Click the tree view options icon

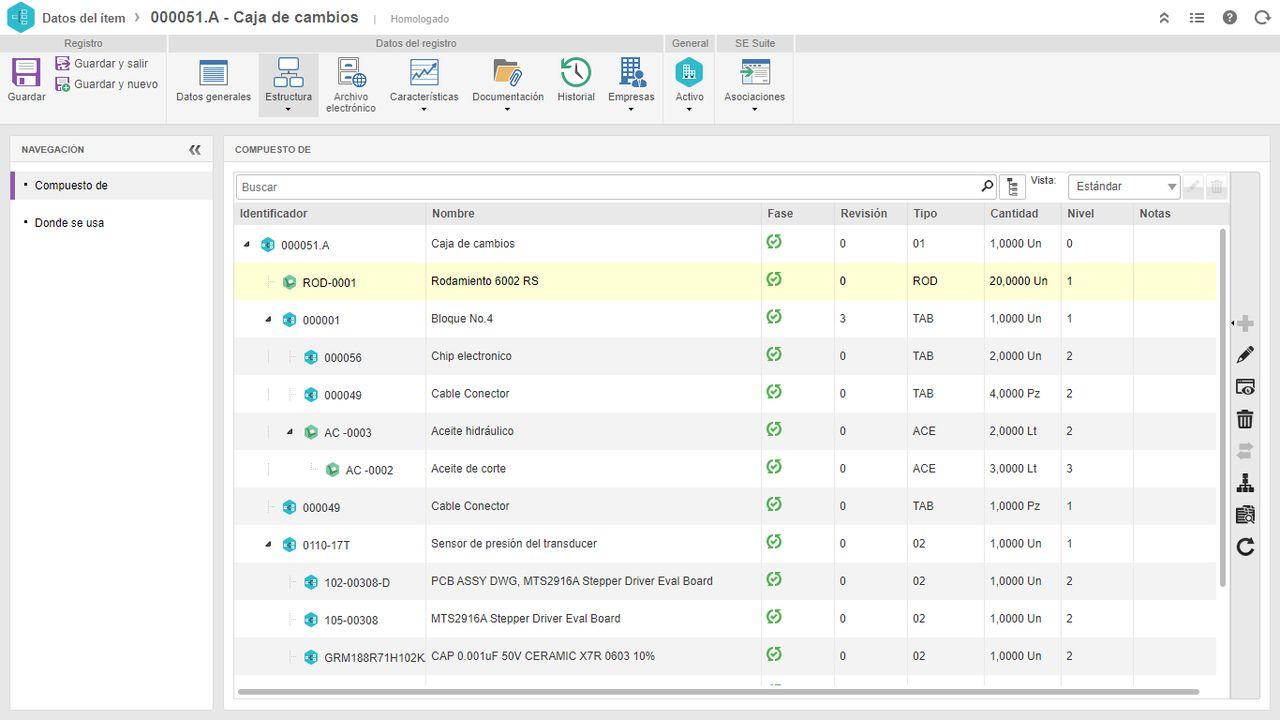(1013, 187)
